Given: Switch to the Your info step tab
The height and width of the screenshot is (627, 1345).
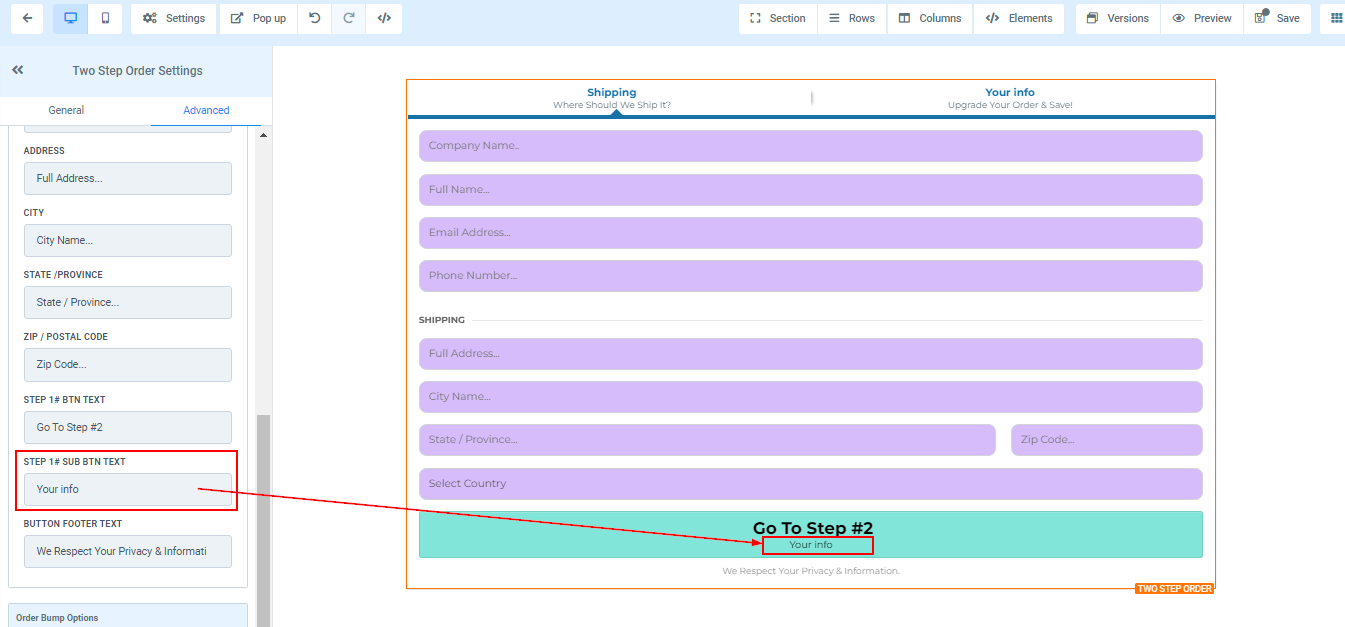Looking at the screenshot, I should click(1010, 97).
